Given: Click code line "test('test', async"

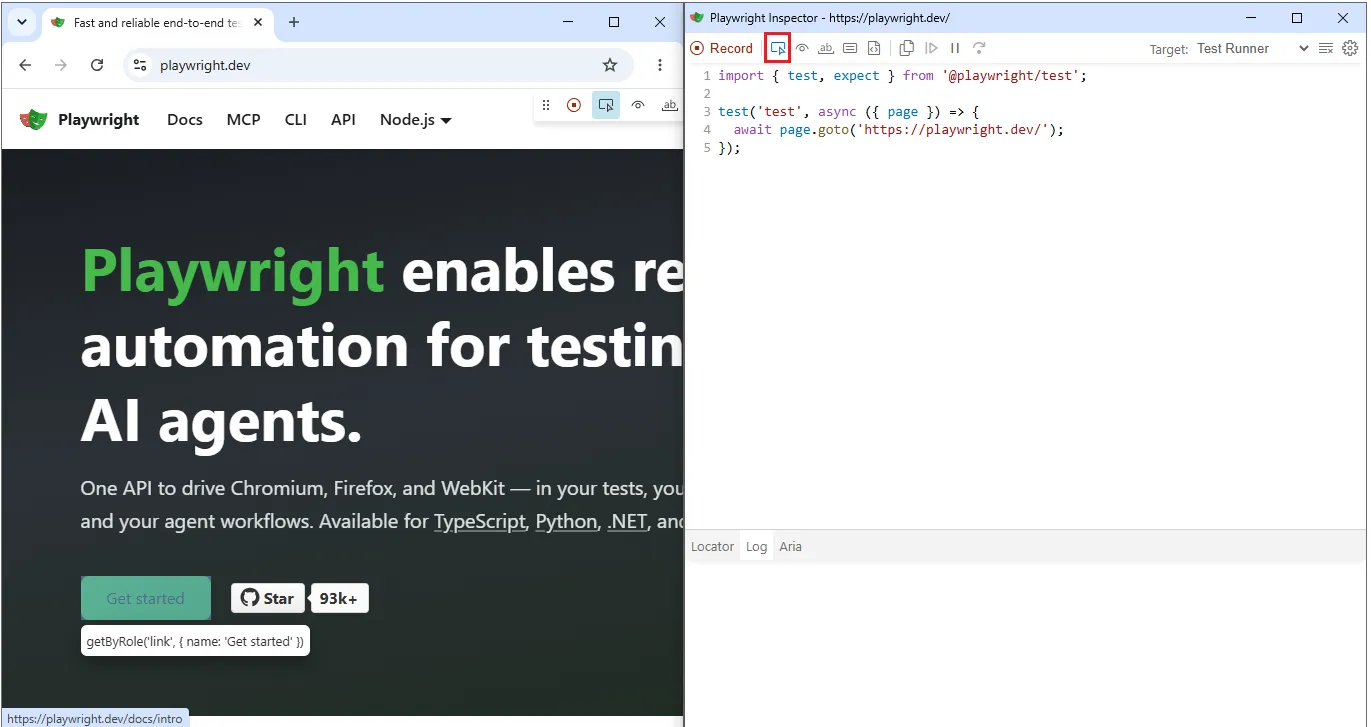Looking at the screenshot, I should 848,112.
